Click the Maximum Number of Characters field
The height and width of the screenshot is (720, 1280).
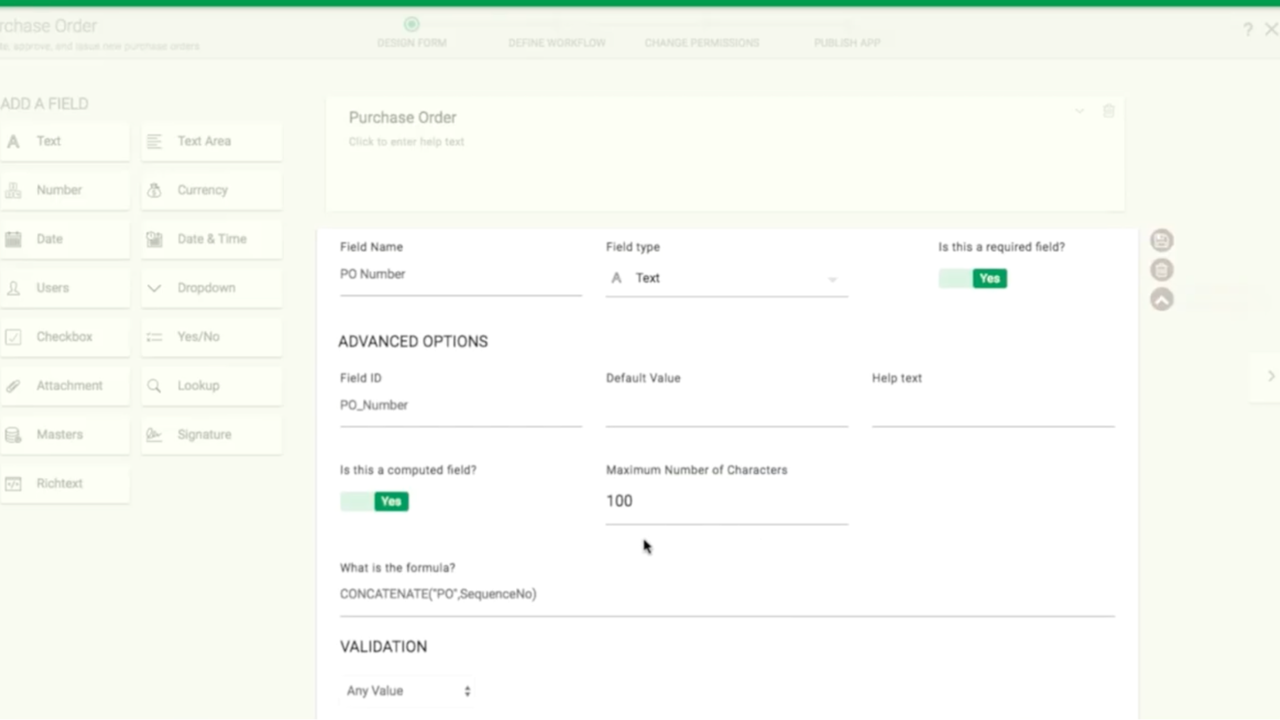726,502
